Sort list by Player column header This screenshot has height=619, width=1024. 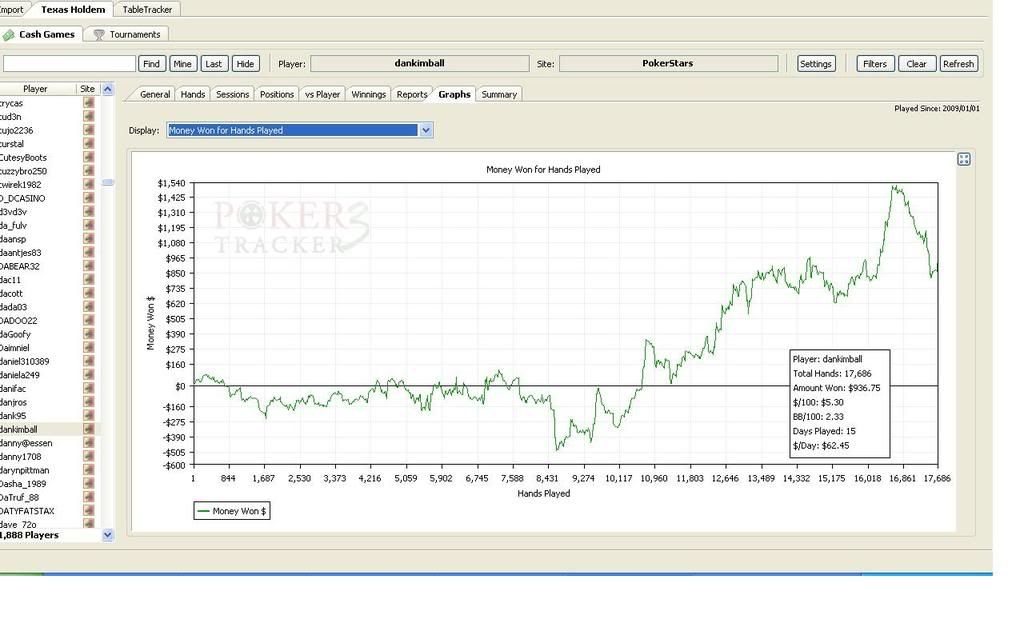coord(35,89)
